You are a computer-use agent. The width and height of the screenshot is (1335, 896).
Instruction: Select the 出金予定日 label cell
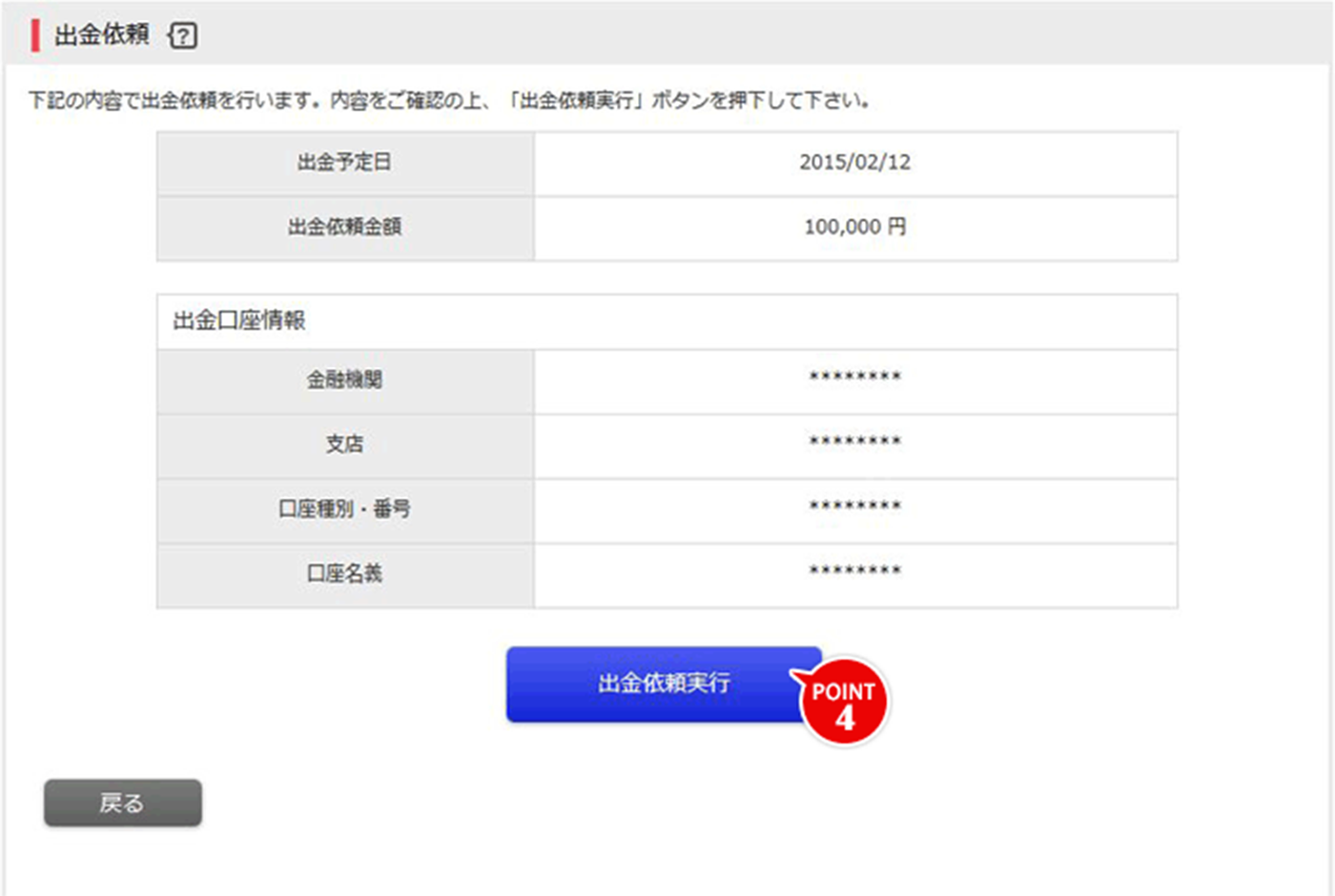tap(345, 163)
